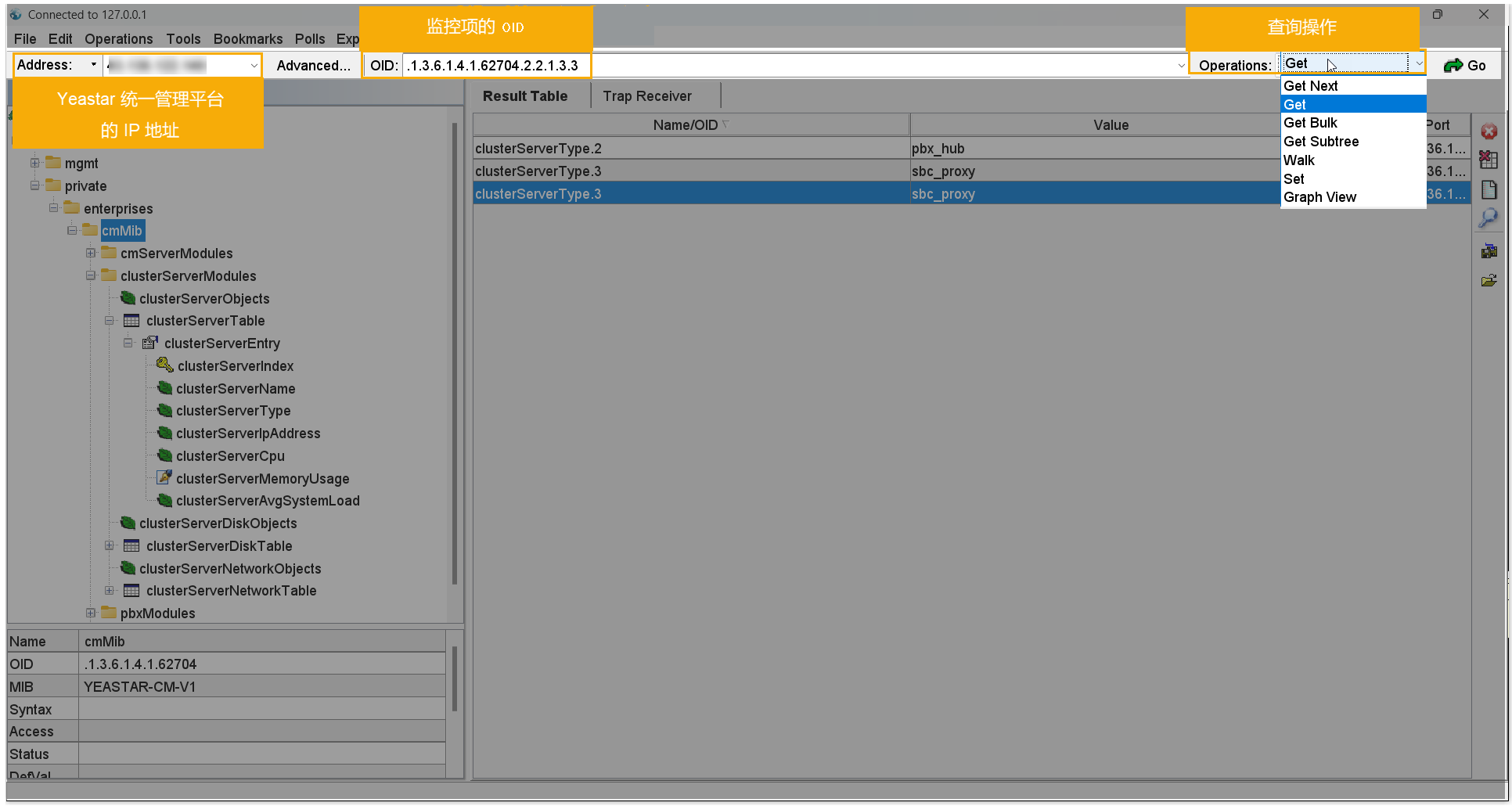Click the open-folder Load icon in right toolbar
This screenshot has width=1512, height=806.
click(1489, 281)
